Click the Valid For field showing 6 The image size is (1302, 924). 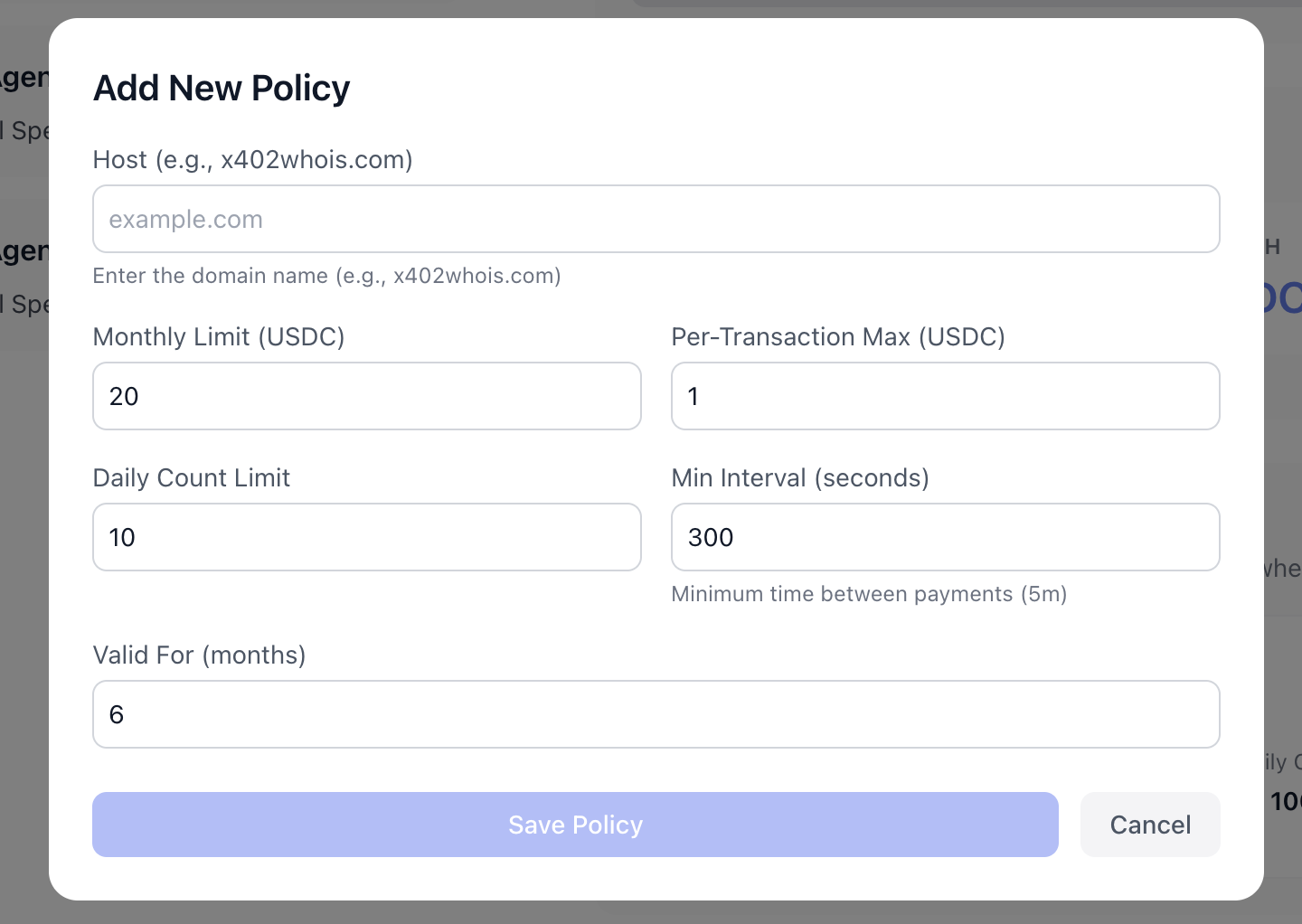[656, 714]
